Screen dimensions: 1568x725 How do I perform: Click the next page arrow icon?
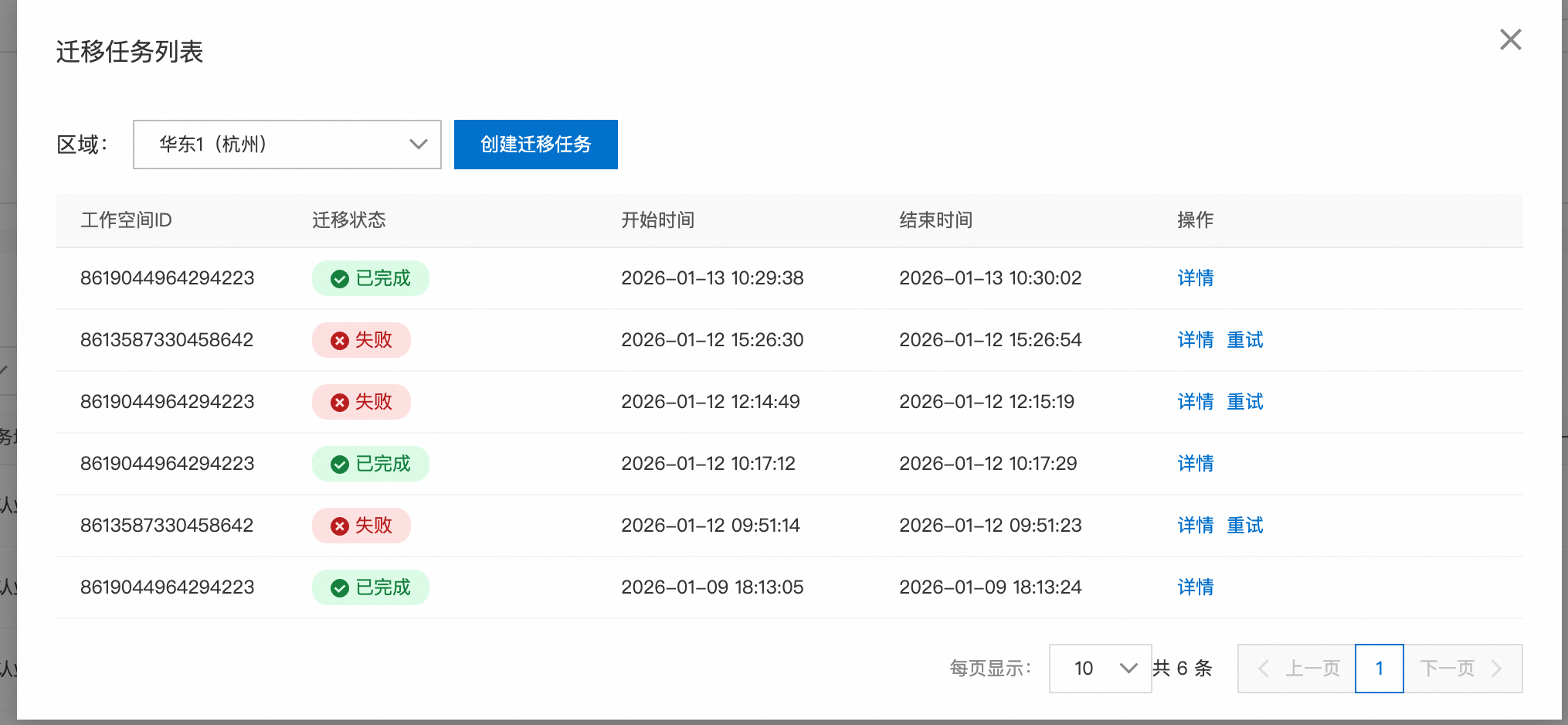(1495, 669)
